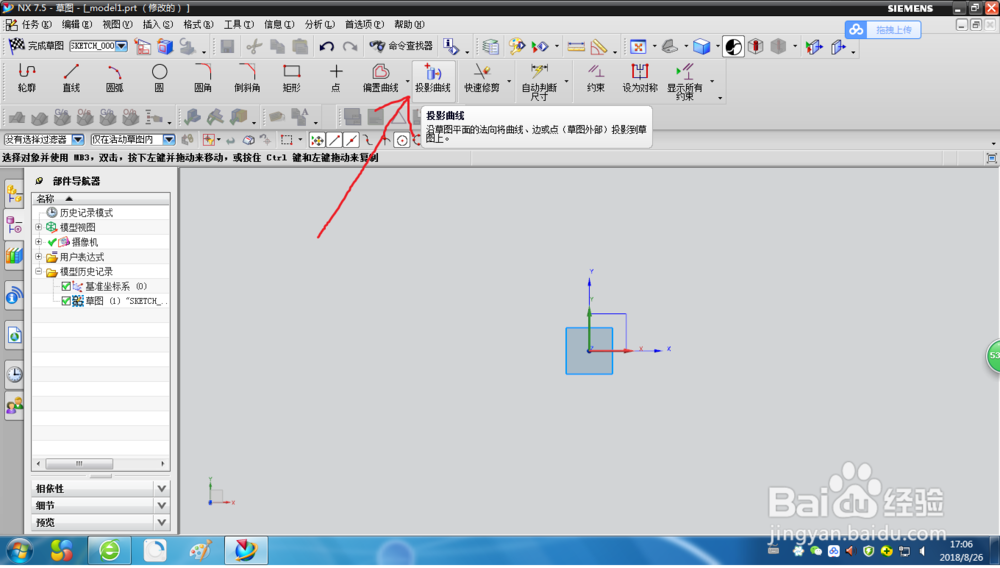
Task: Click the 约束 constraints tool
Action: point(596,78)
